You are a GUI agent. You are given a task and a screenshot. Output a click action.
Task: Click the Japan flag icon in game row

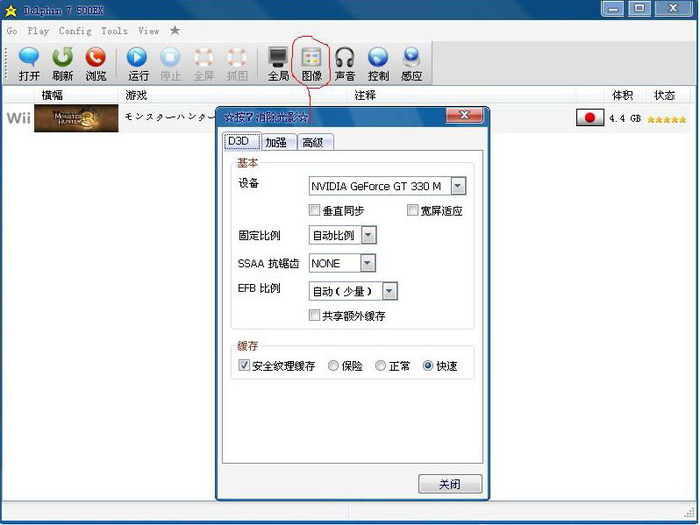point(590,118)
